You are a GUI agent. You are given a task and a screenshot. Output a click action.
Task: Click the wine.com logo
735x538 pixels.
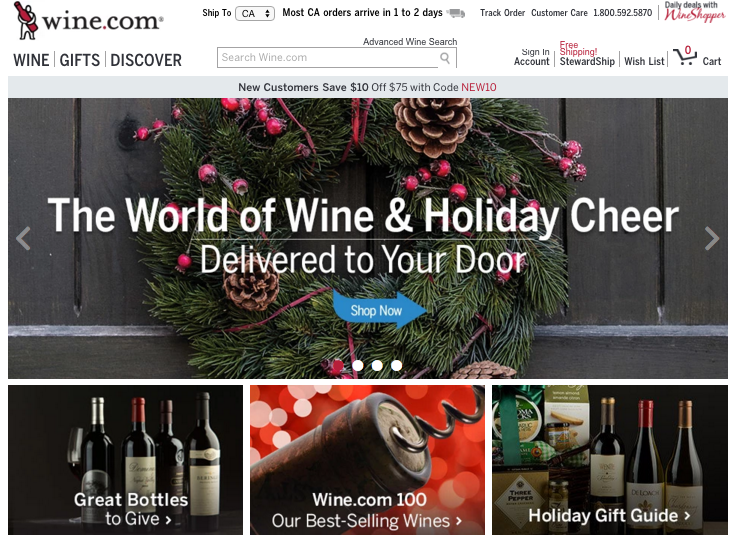click(89, 21)
